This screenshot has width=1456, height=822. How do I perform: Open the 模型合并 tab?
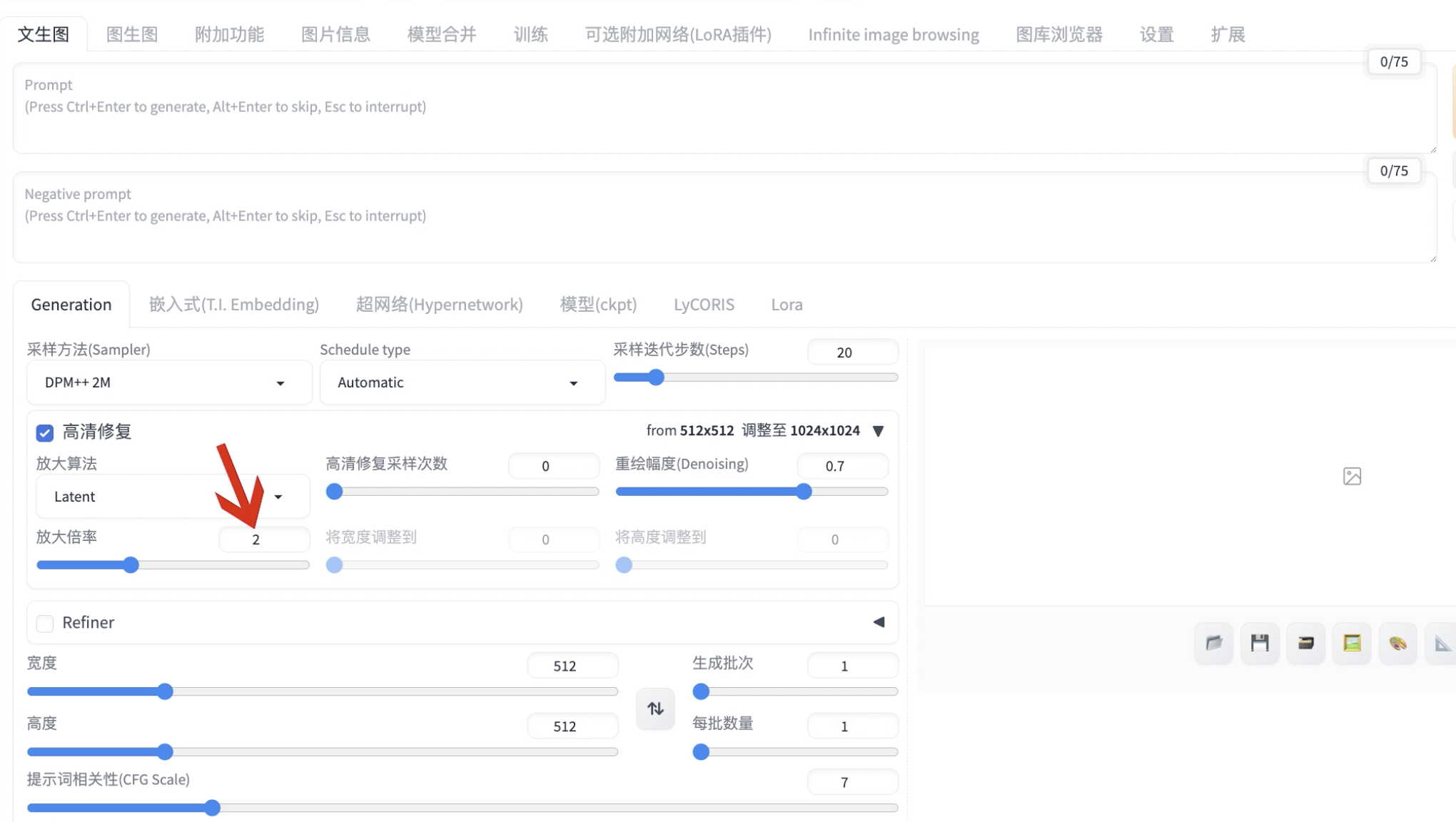[x=442, y=34]
